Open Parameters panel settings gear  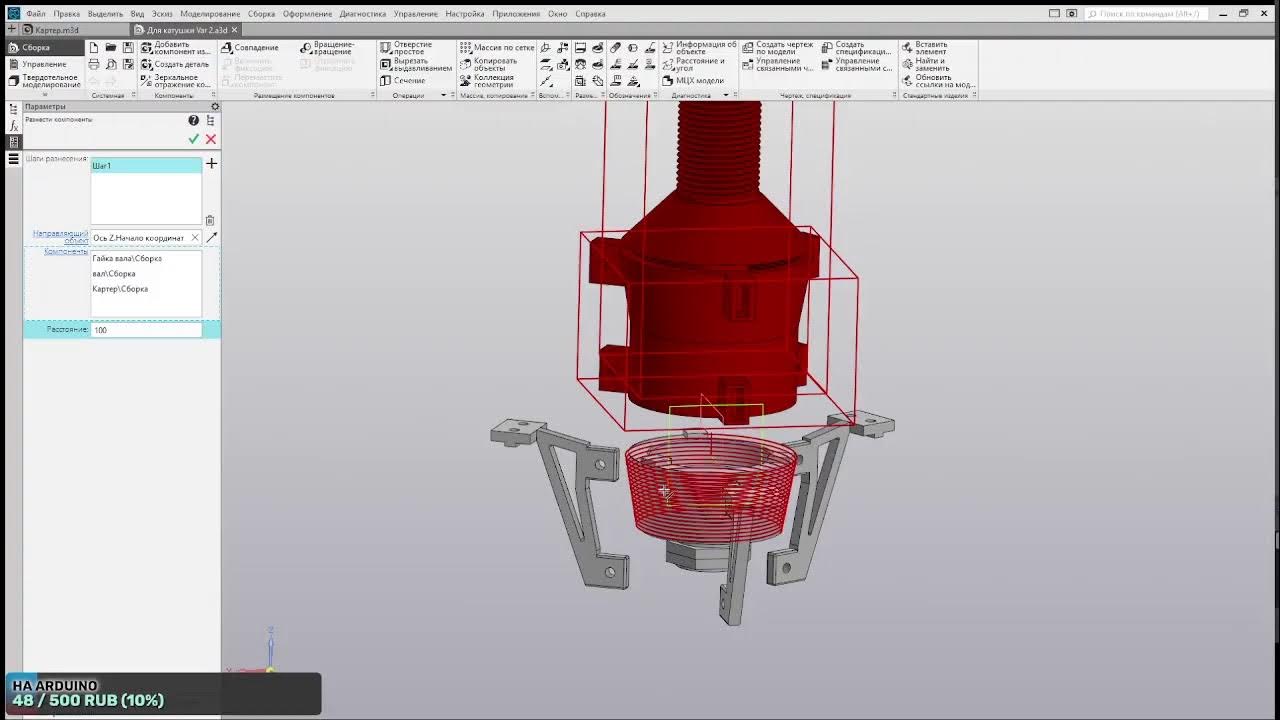[215, 106]
